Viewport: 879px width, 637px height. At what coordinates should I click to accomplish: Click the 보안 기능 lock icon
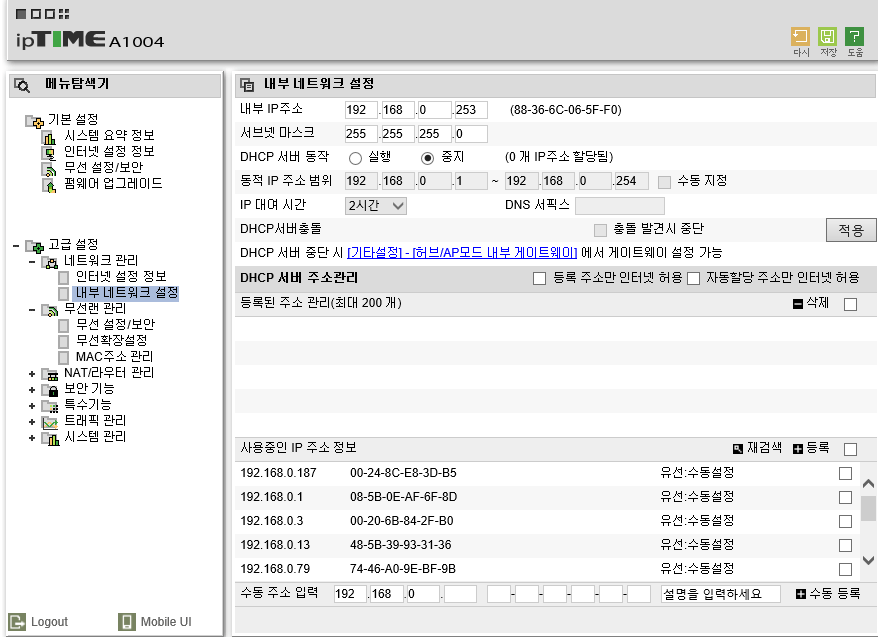[x=50, y=390]
